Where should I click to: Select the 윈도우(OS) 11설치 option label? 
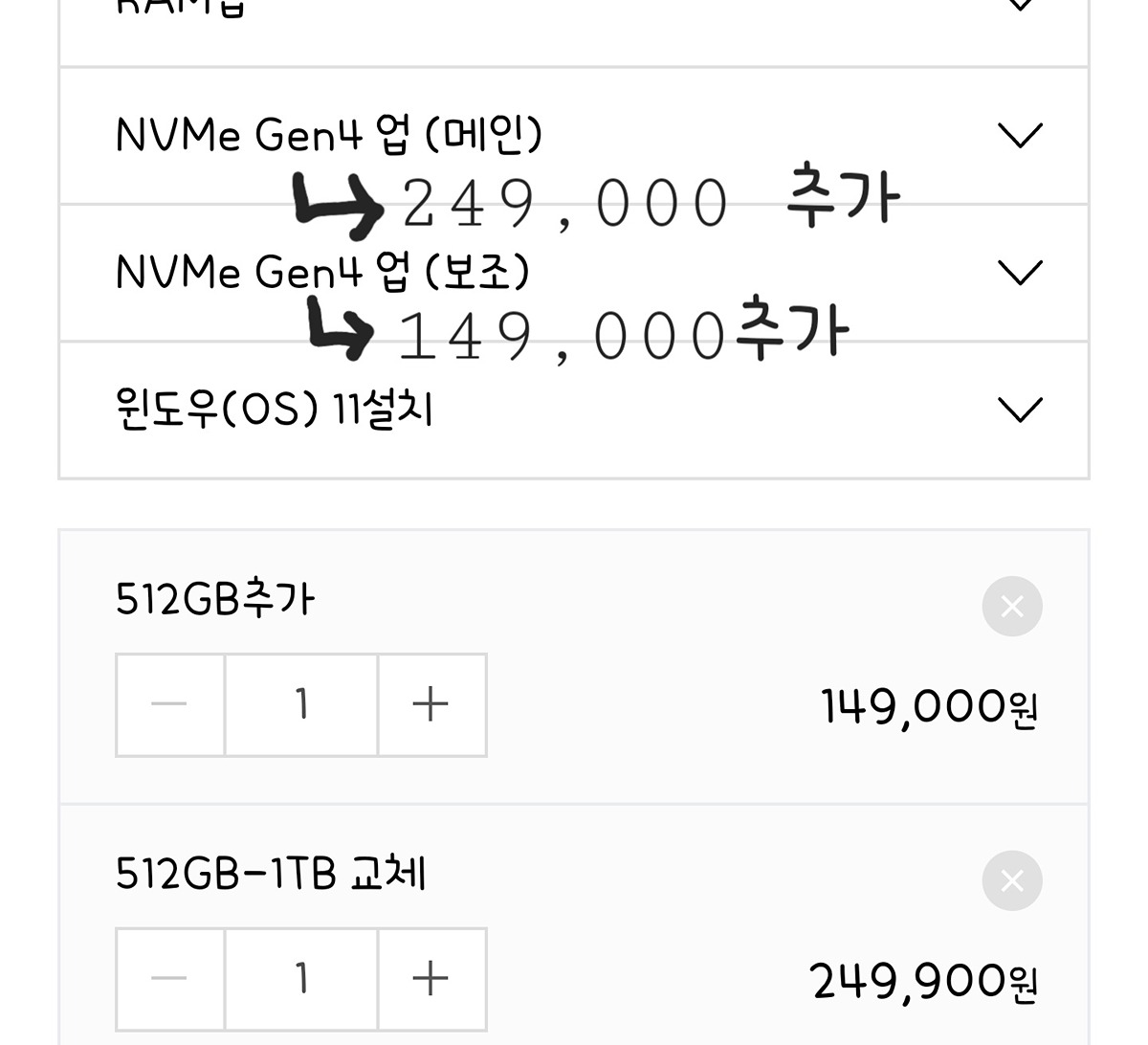click(x=274, y=410)
